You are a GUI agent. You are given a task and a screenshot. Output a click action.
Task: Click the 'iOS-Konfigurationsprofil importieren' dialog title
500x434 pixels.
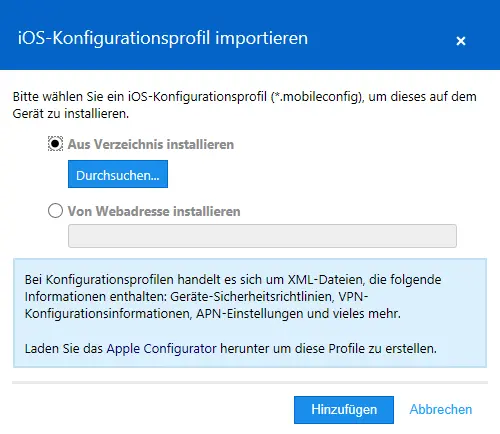163,38
